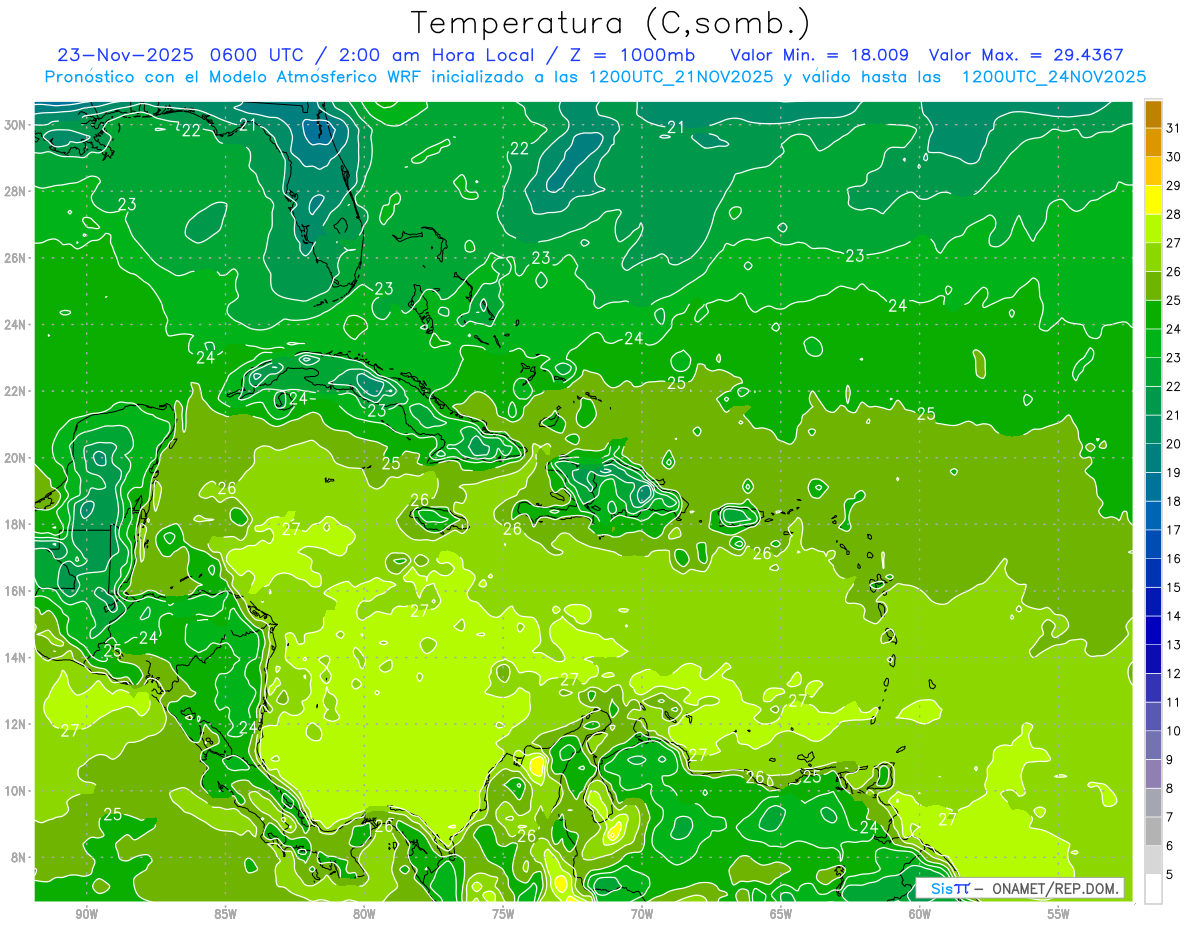Select the '19' label on the color scale
Image resolution: width=1200 pixels, height=927 pixels.
pos(1173,473)
